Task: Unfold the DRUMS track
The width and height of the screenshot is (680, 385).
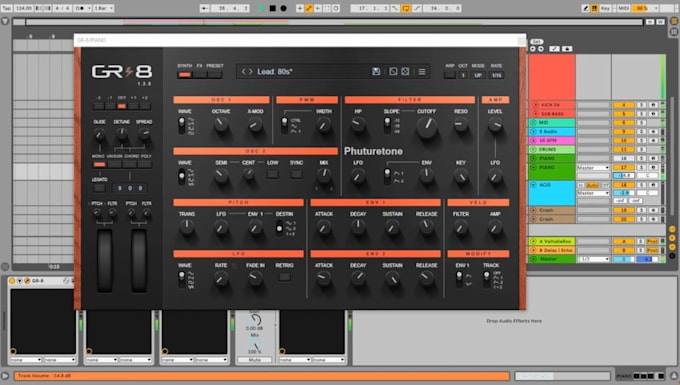Action: coord(533,149)
